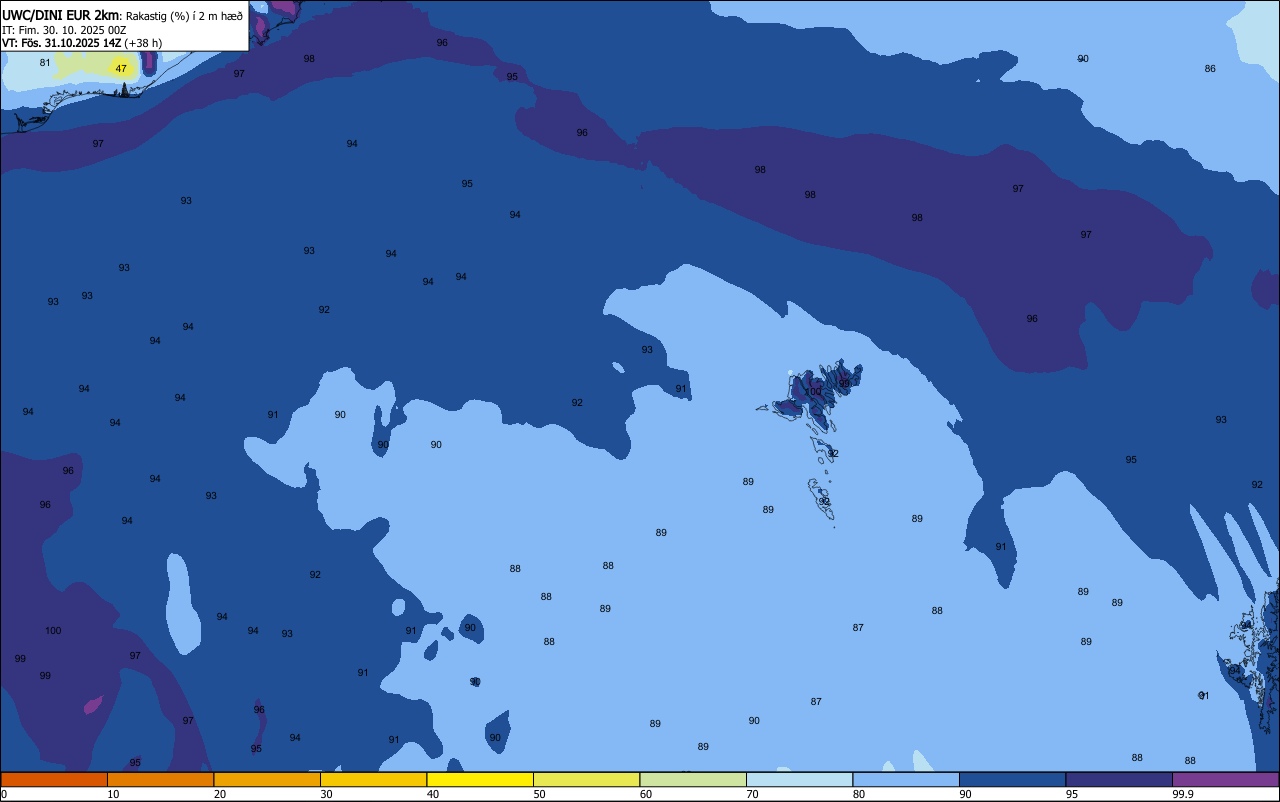Click the "(+38 h)" forecast offset text
This screenshot has height=802, width=1280.
pos(143,42)
